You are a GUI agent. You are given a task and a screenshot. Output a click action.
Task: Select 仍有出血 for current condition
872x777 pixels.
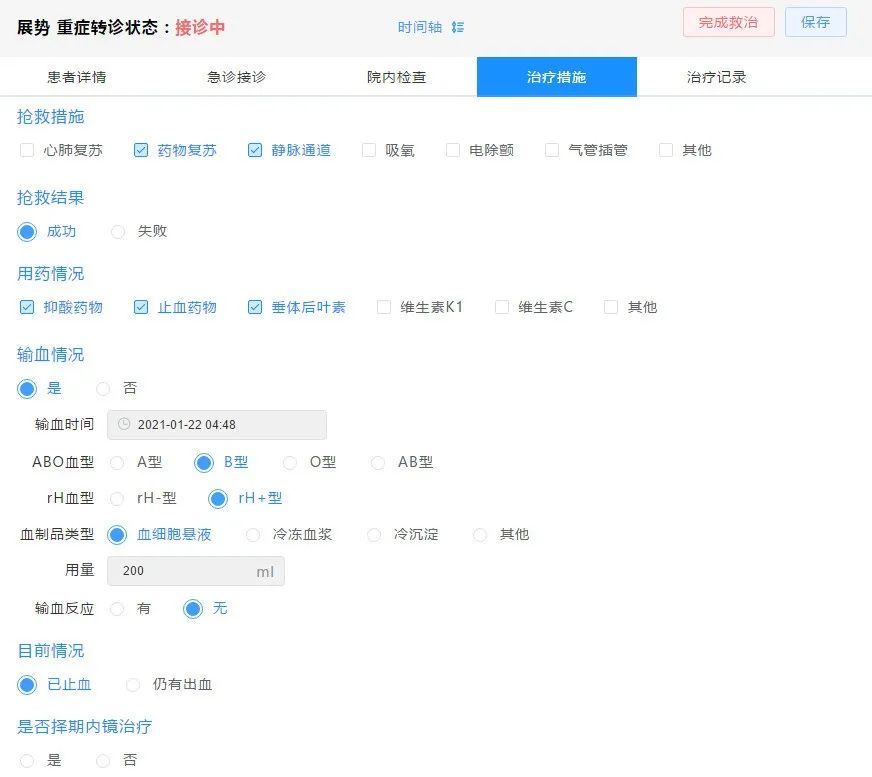[133, 685]
